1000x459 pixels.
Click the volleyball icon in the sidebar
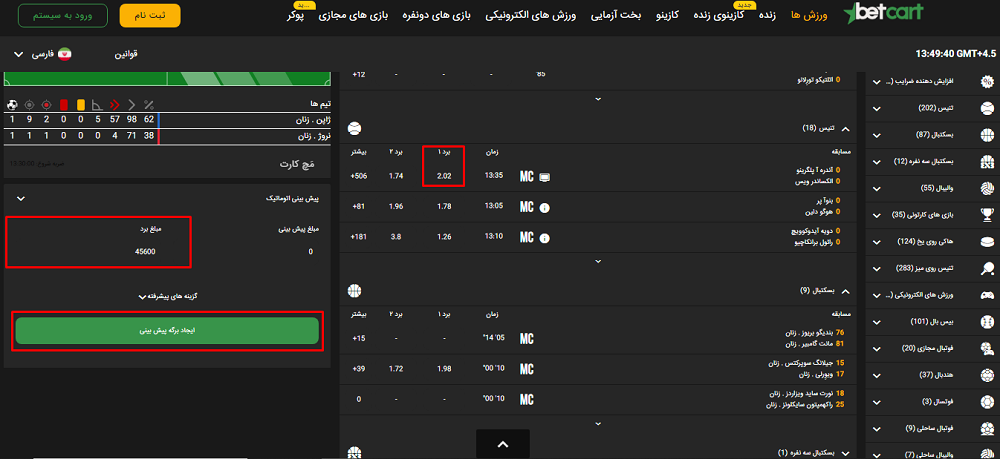(x=987, y=189)
